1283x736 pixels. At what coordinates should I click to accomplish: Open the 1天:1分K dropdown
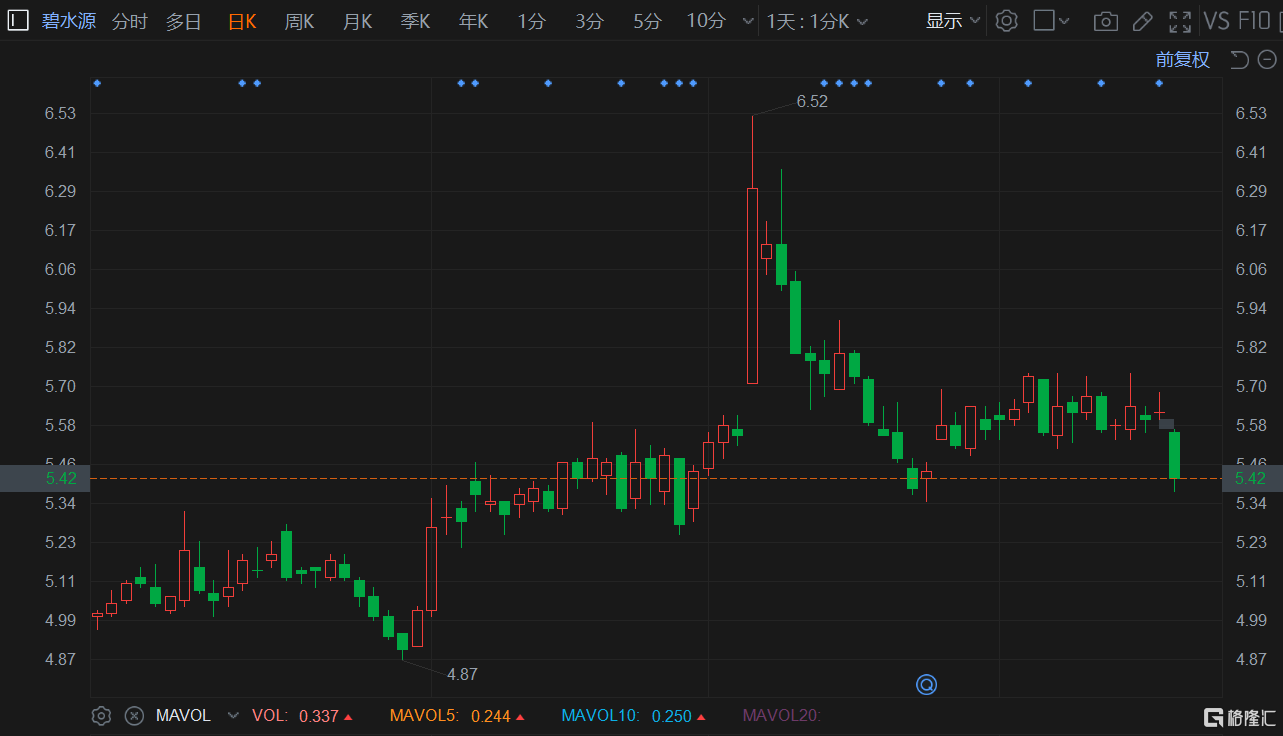click(x=817, y=21)
